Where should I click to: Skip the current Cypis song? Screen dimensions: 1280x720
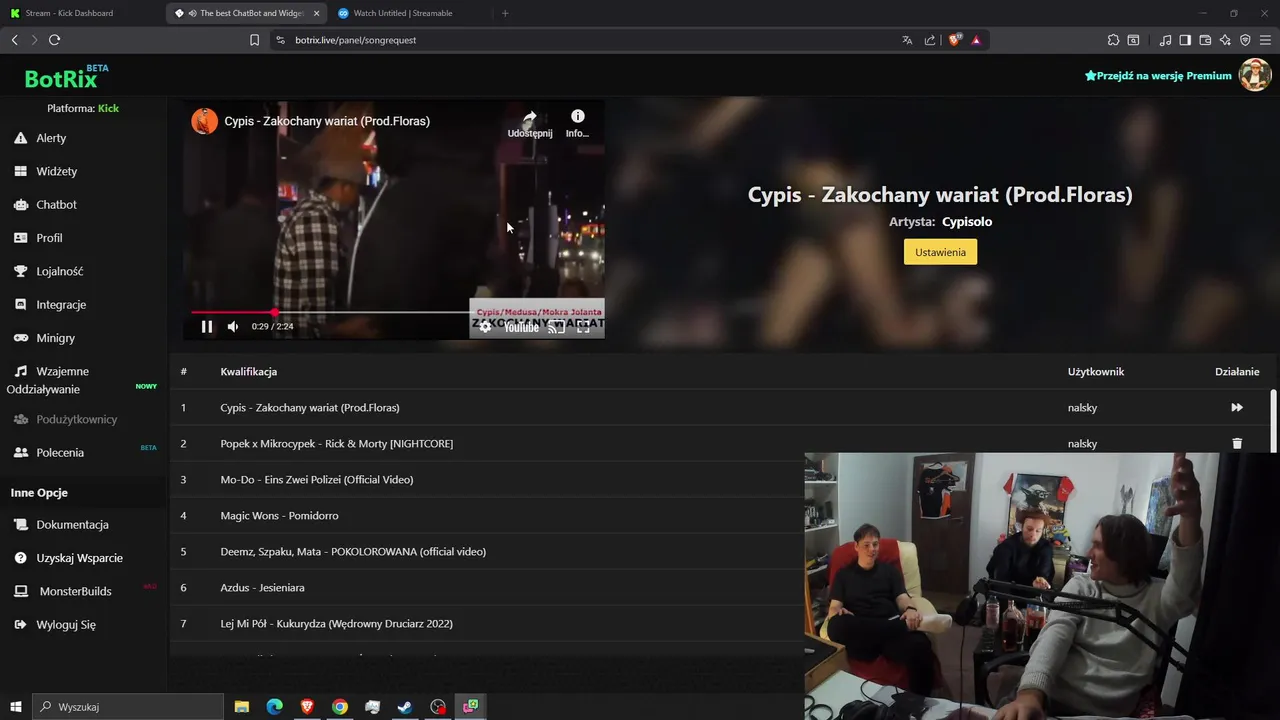click(x=1237, y=407)
